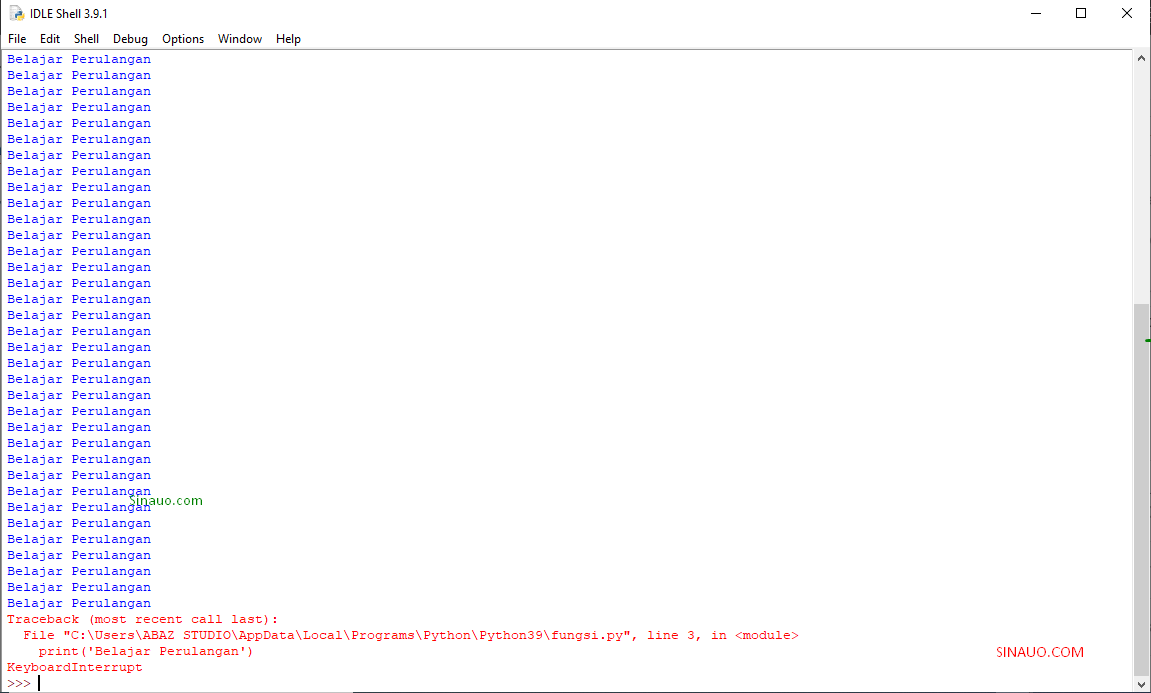The width and height of the screenshot is (1151, 693).
Task: Place cursor at the >>> shell prompt
Action: pos(19,683)
